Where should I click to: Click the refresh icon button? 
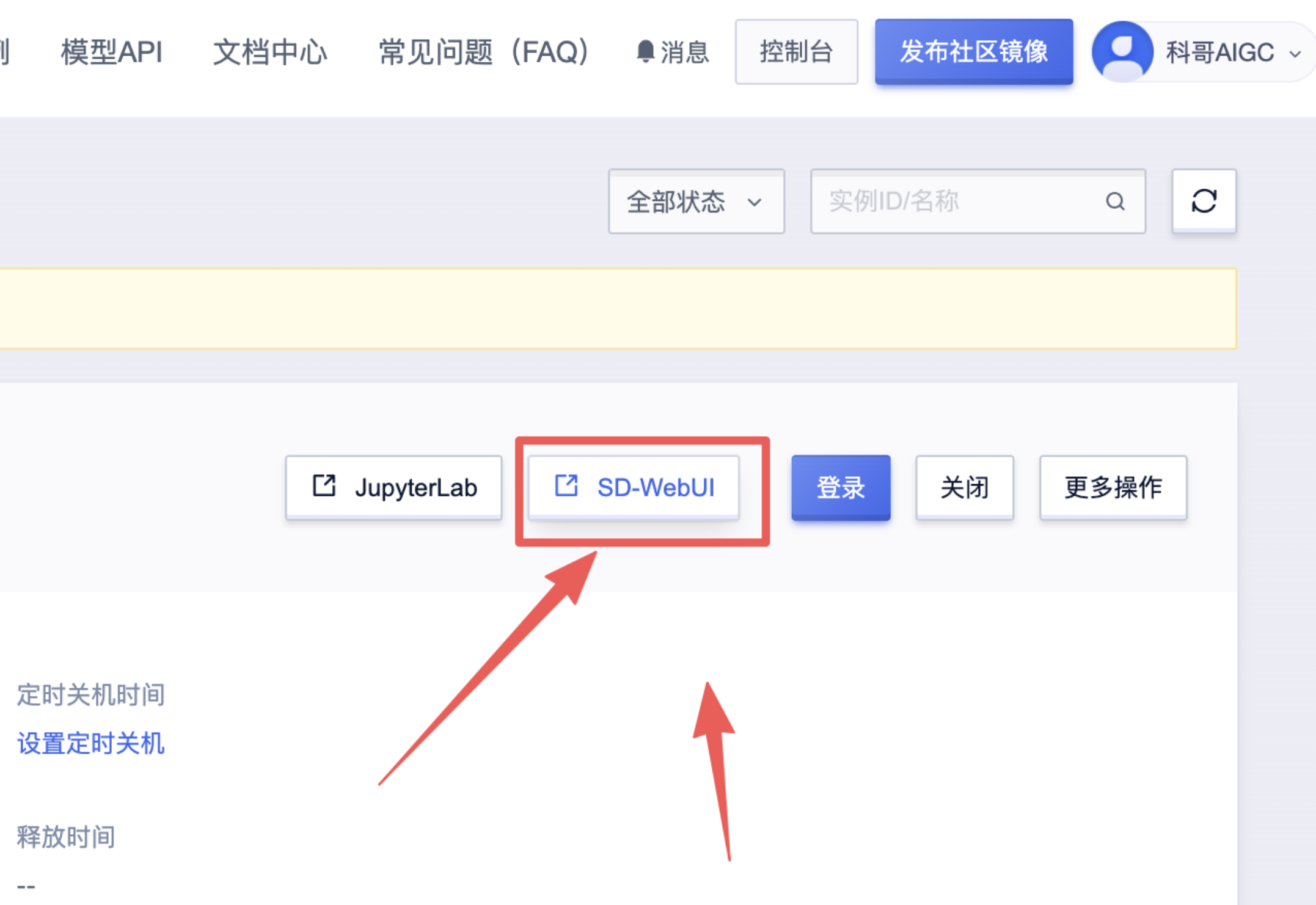[x=1204, y=201]
